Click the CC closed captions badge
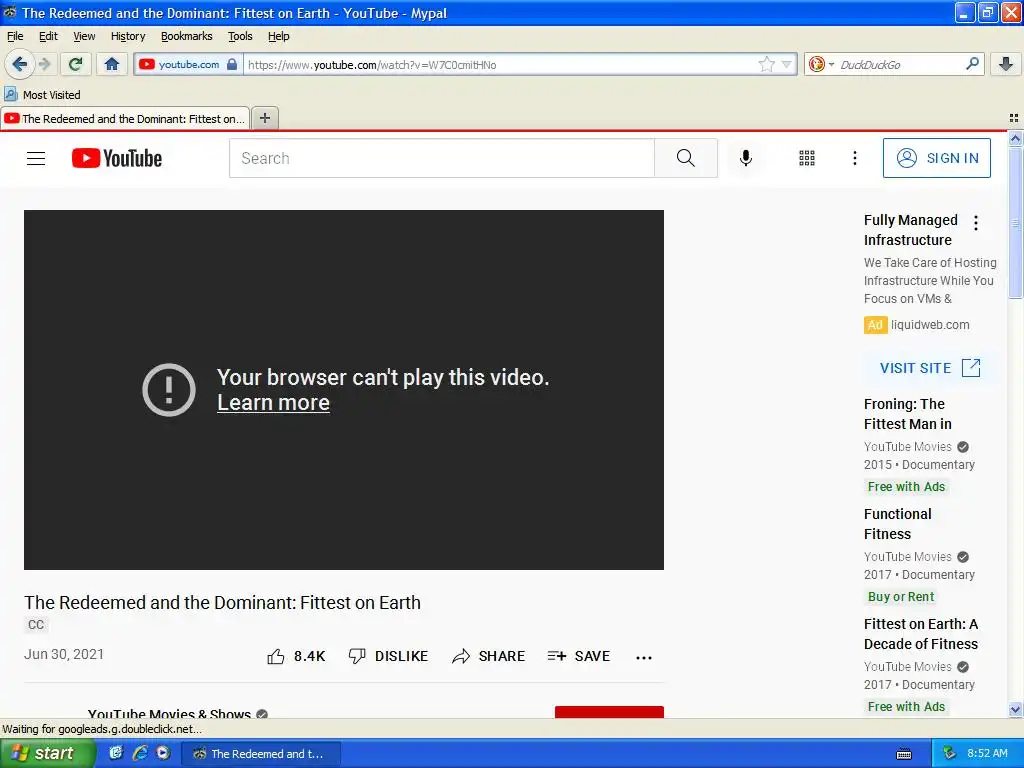Image resolution: width=1024 pixels, height=768 pixels. click(x=36, y=625)
